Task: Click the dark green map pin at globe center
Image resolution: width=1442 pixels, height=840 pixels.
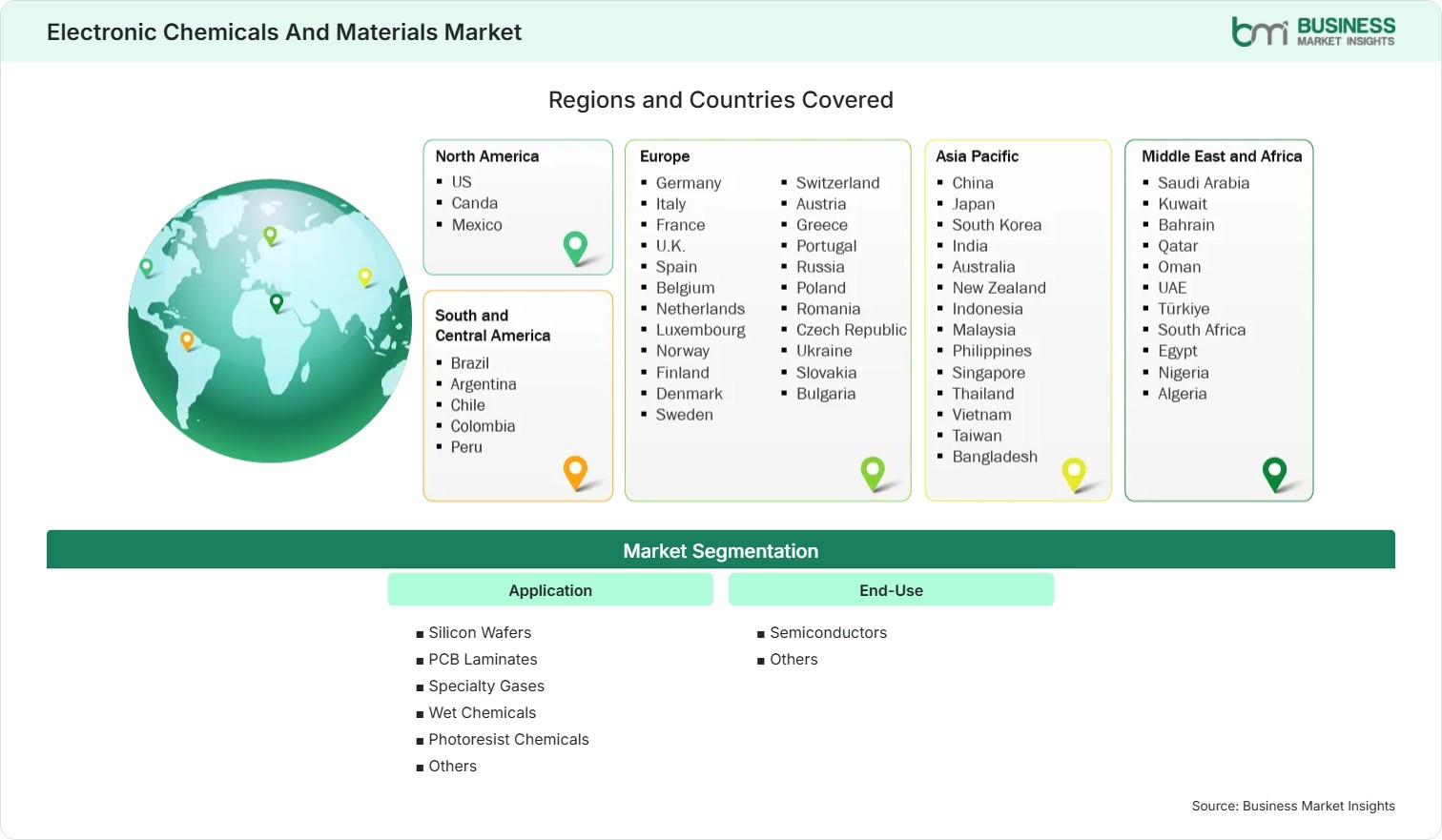Action: coord(277,303)
